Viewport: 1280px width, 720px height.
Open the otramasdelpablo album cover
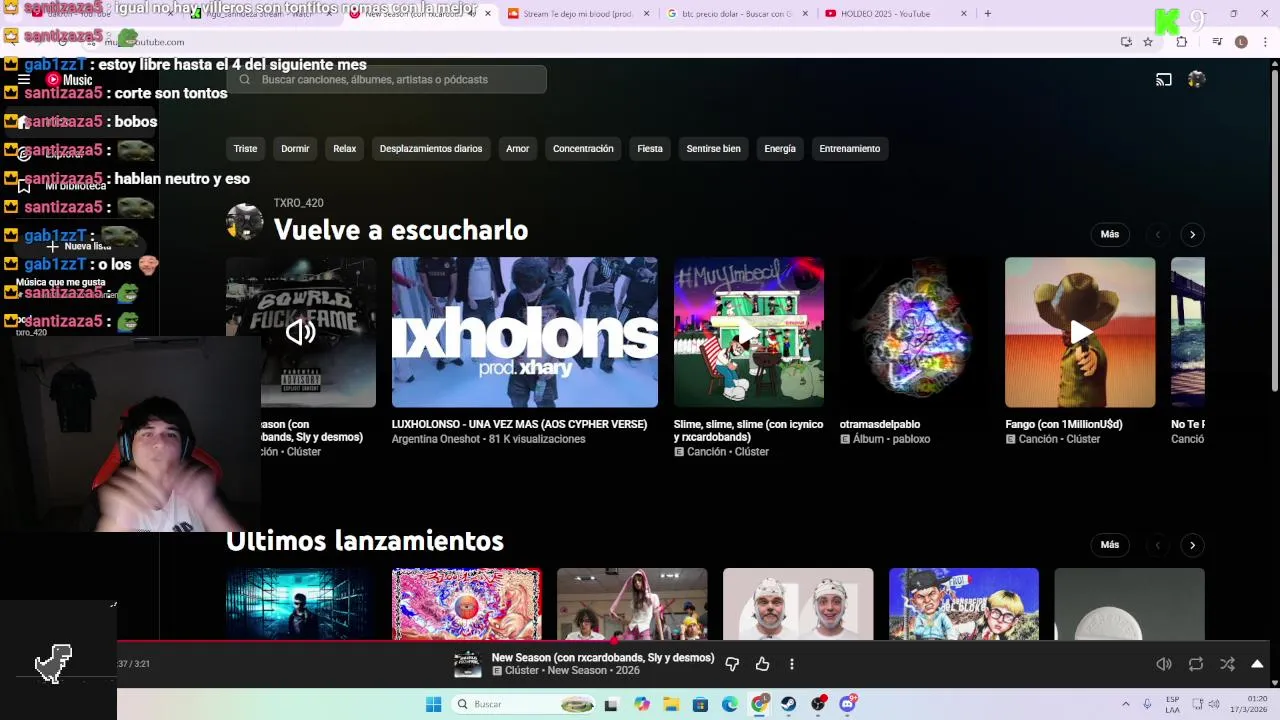[x=915, y=332]
